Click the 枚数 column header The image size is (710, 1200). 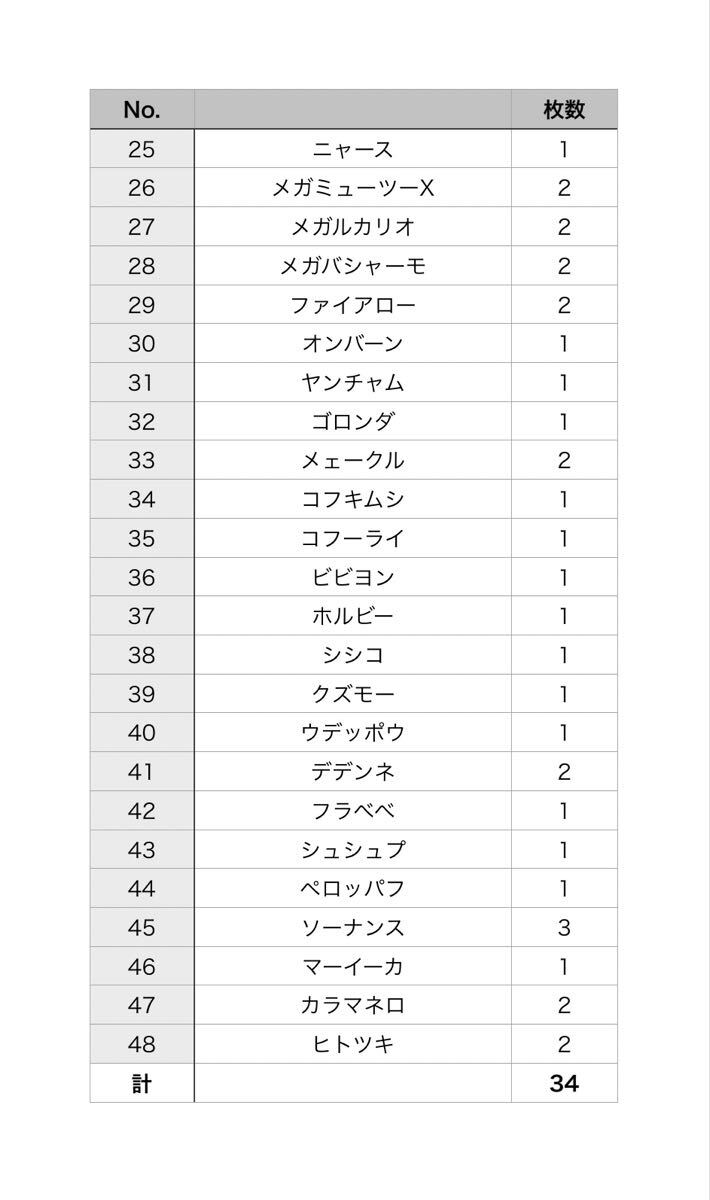564,109
